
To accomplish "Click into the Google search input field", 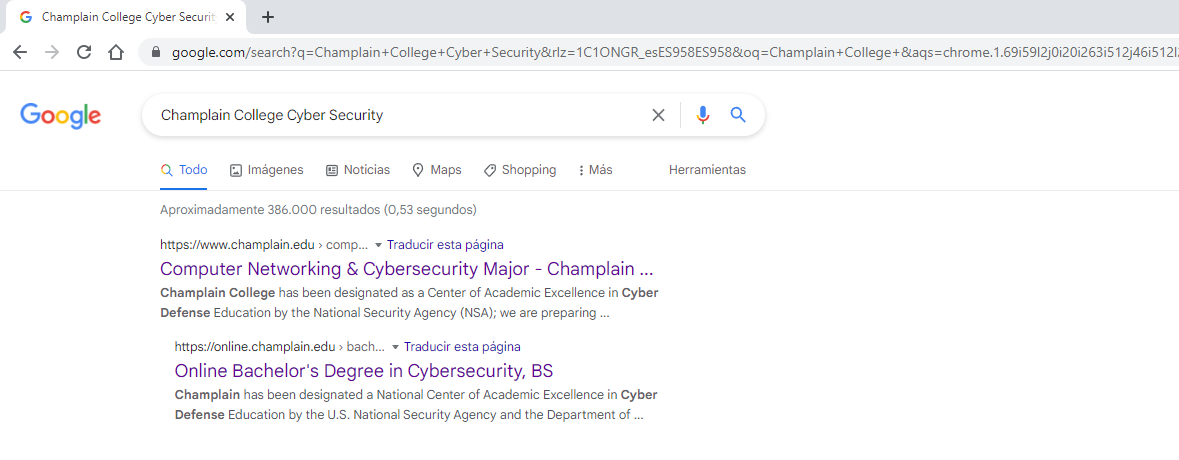I will [x=400, y=115].
